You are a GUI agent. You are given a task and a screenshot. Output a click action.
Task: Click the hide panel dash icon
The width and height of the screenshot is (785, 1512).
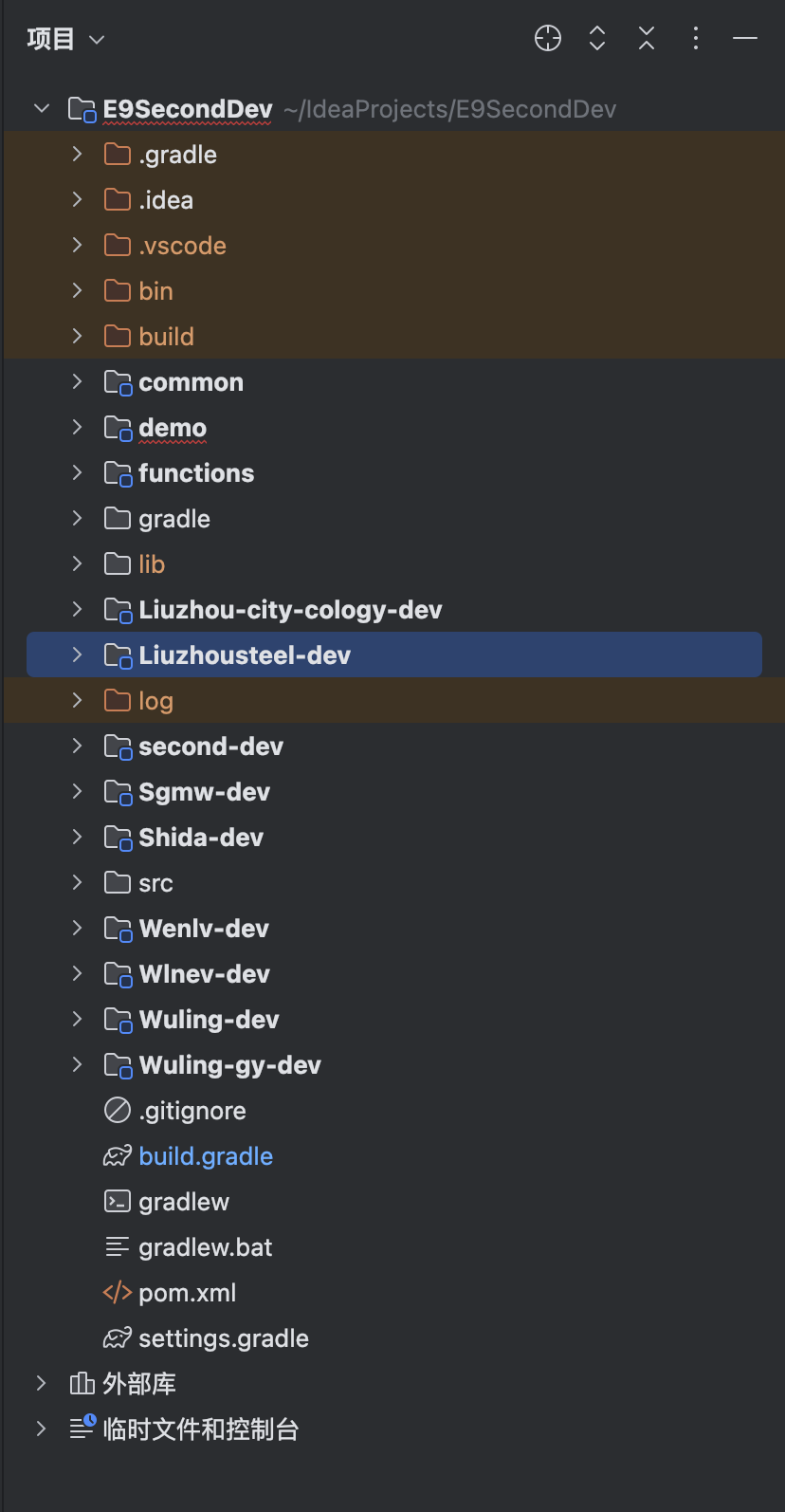(745, 38)
